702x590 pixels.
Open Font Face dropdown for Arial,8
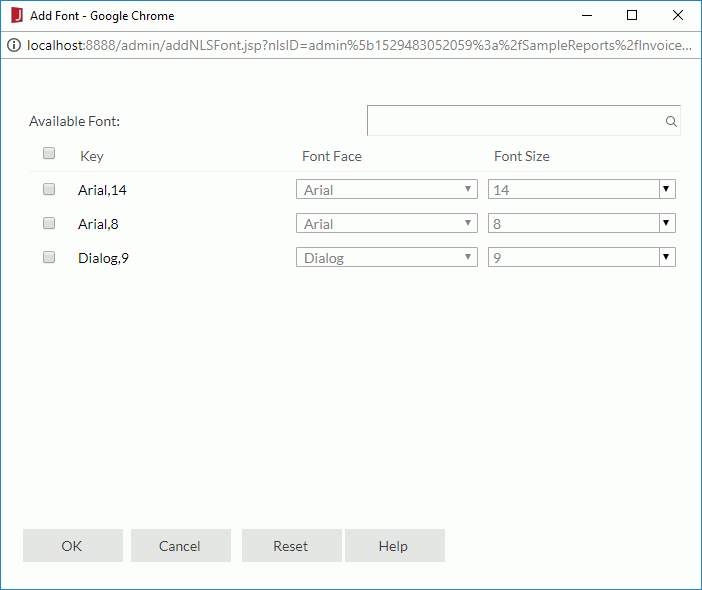387,223
